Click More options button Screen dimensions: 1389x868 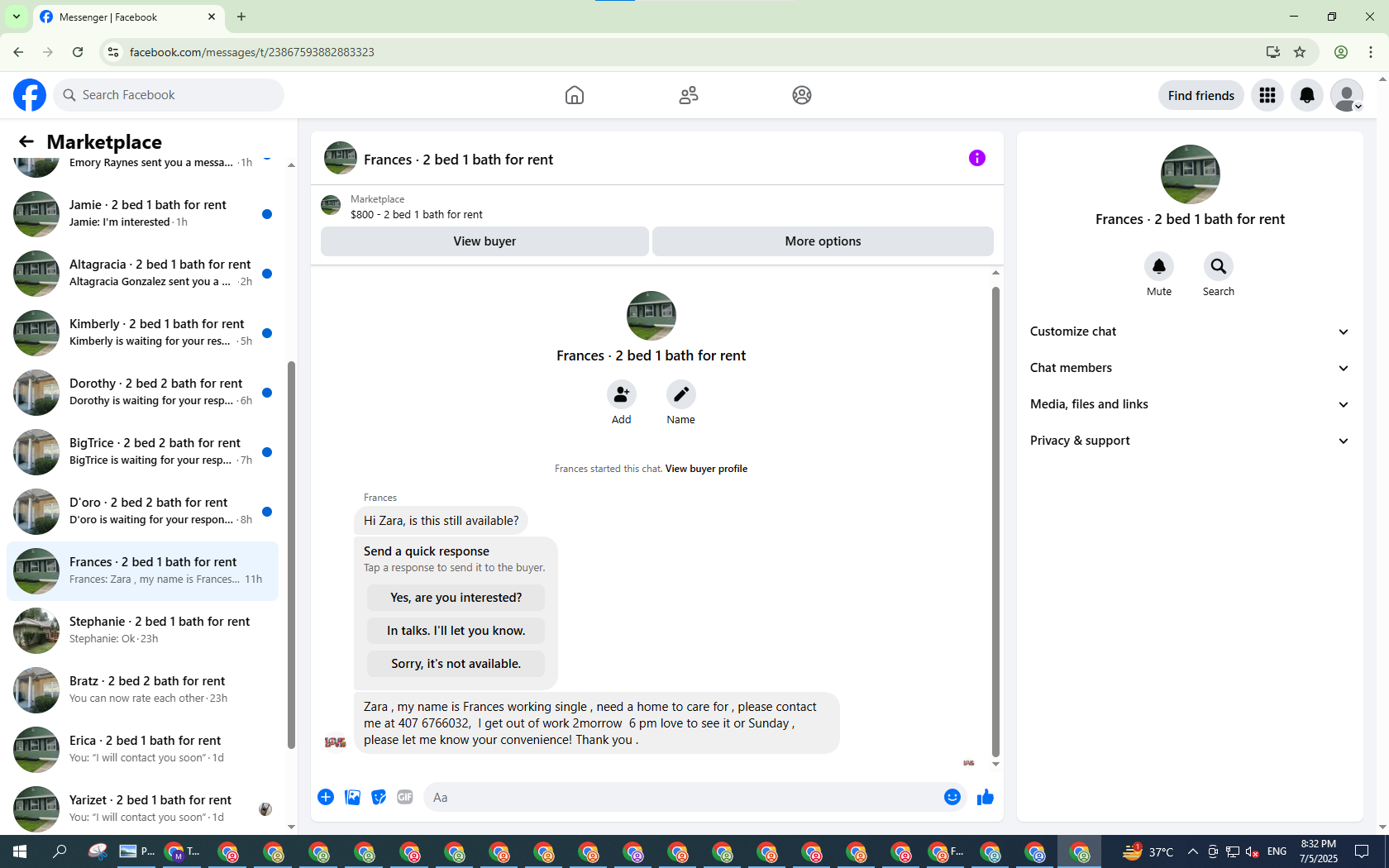coord(823,241)
